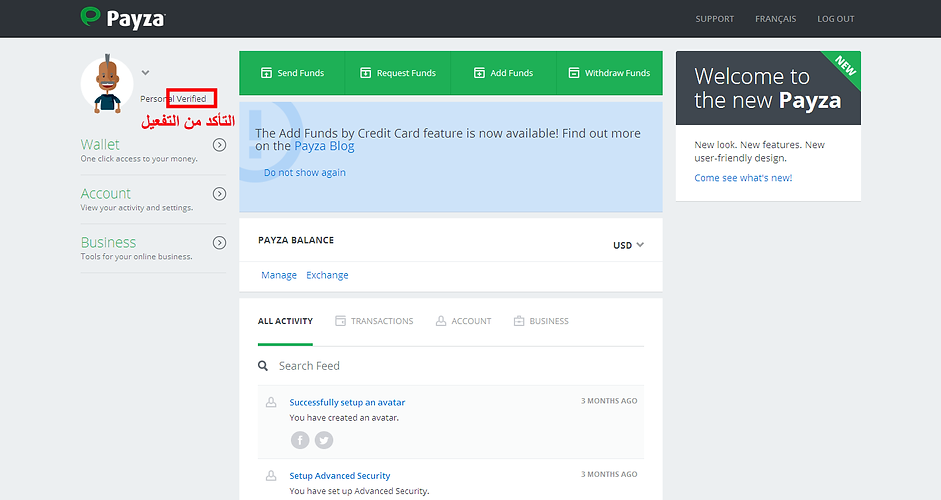Switch language to Français
The image size is (941, 500).
(x=775, y=19)
